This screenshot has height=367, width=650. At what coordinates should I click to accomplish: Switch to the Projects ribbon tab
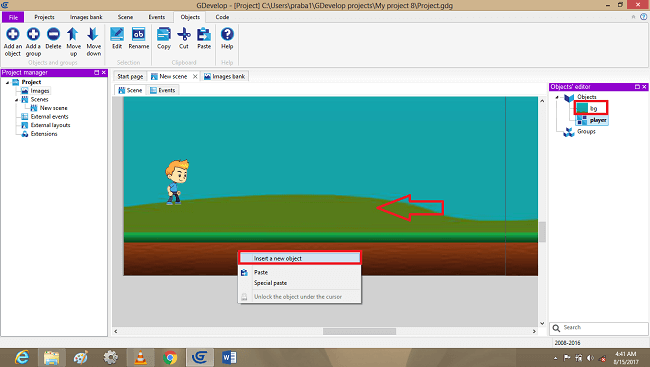pos(44,17)
